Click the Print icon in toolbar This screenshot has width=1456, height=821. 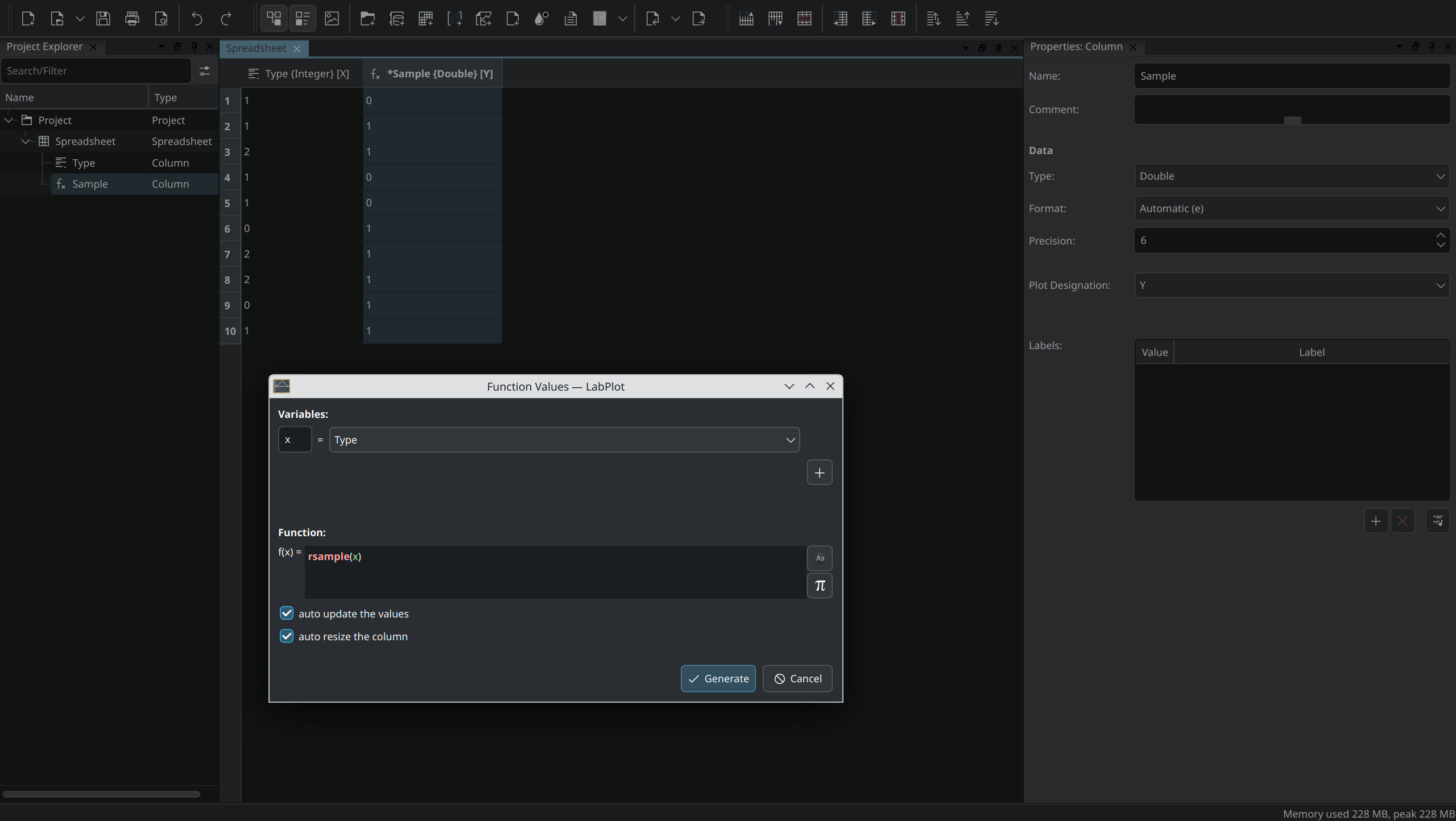tap(132, 19)
